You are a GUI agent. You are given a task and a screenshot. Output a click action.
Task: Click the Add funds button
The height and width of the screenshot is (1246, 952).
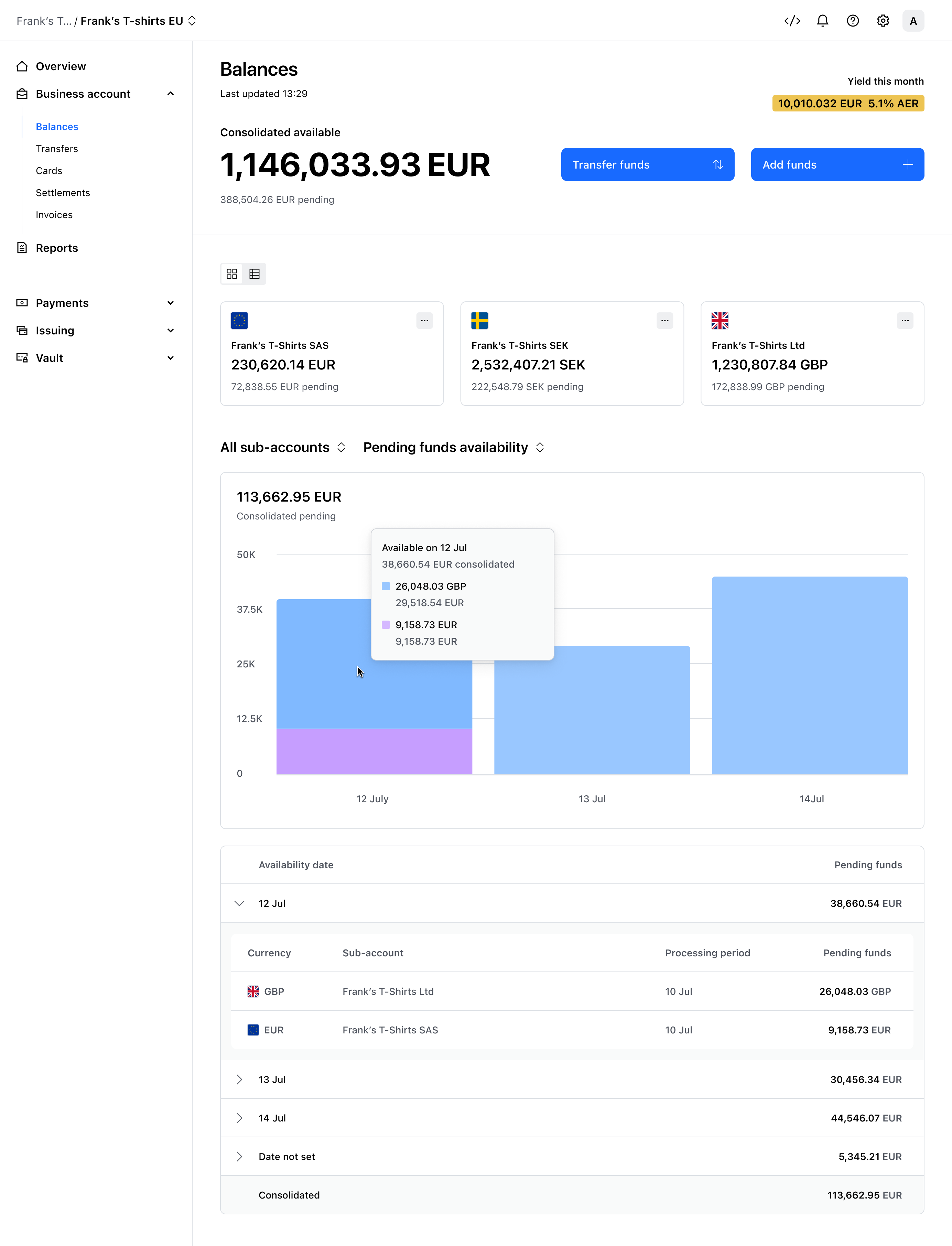click(837, 164)
